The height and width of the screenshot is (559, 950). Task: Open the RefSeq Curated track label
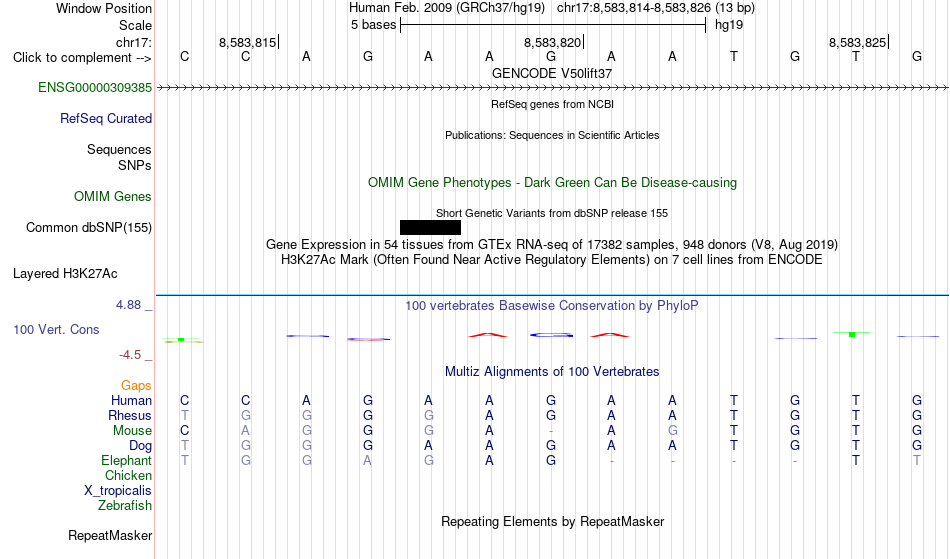105,119
